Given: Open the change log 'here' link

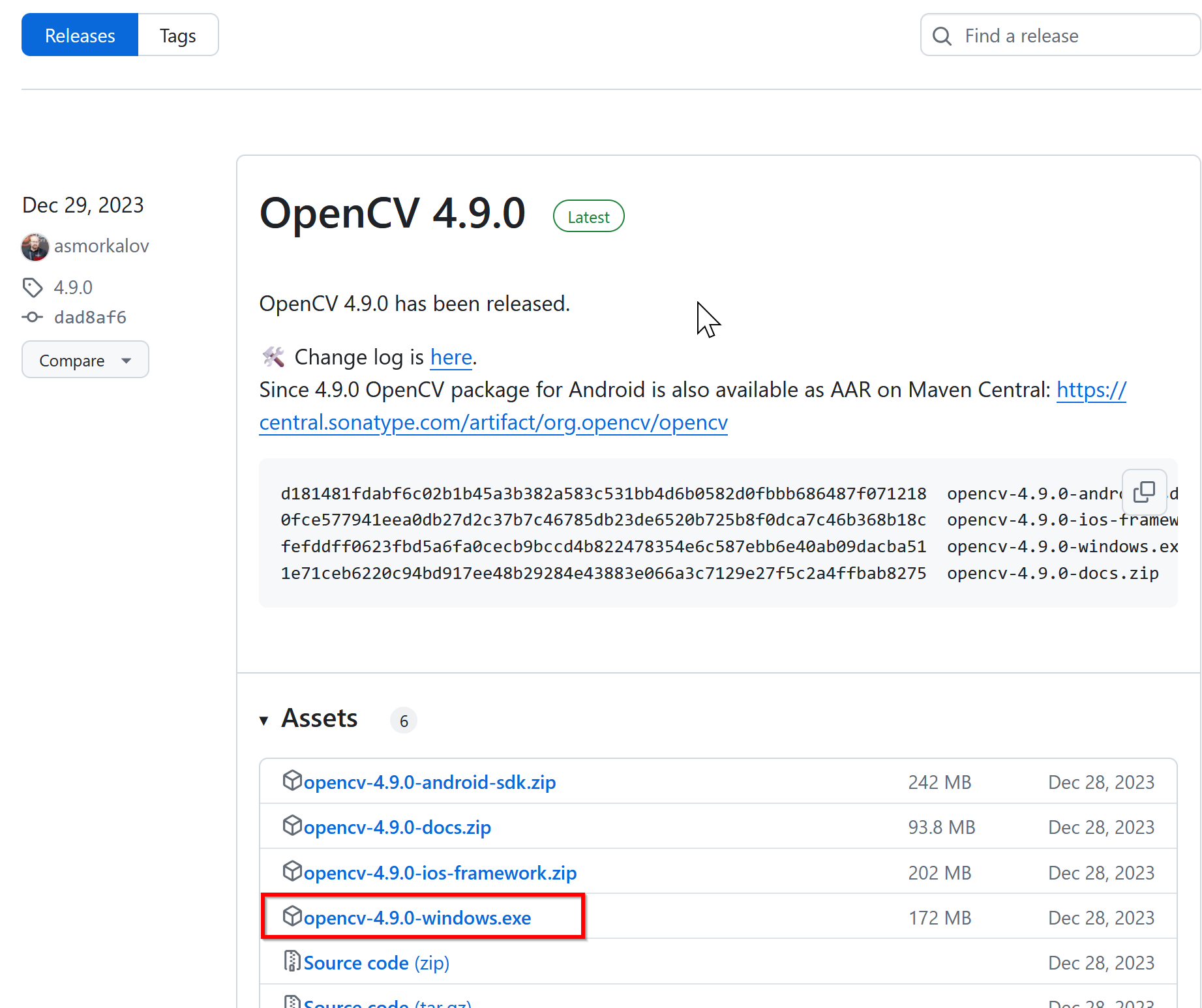Looking at the screenshot, I should coord(451,357).
